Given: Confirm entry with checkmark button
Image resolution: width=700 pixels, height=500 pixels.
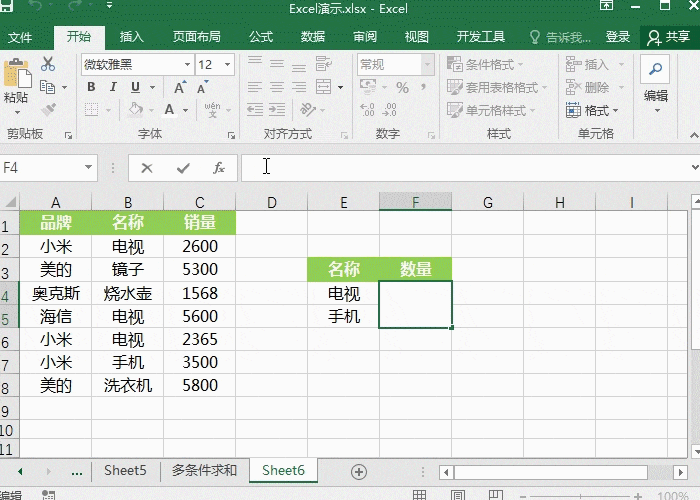Looking at the screenshot, I should [183, 168].
